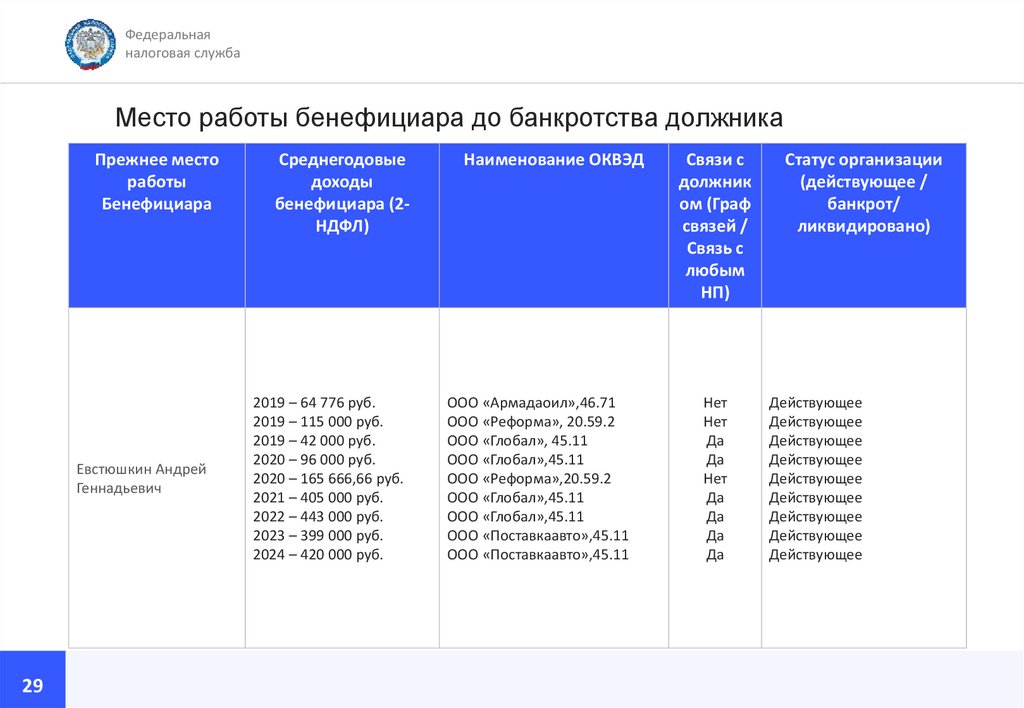Click the income entry '2019 – 64 776 руб.'
The height and width of the screenshot is (708, 1024).
pyautogui.click(x=314, y=403)
